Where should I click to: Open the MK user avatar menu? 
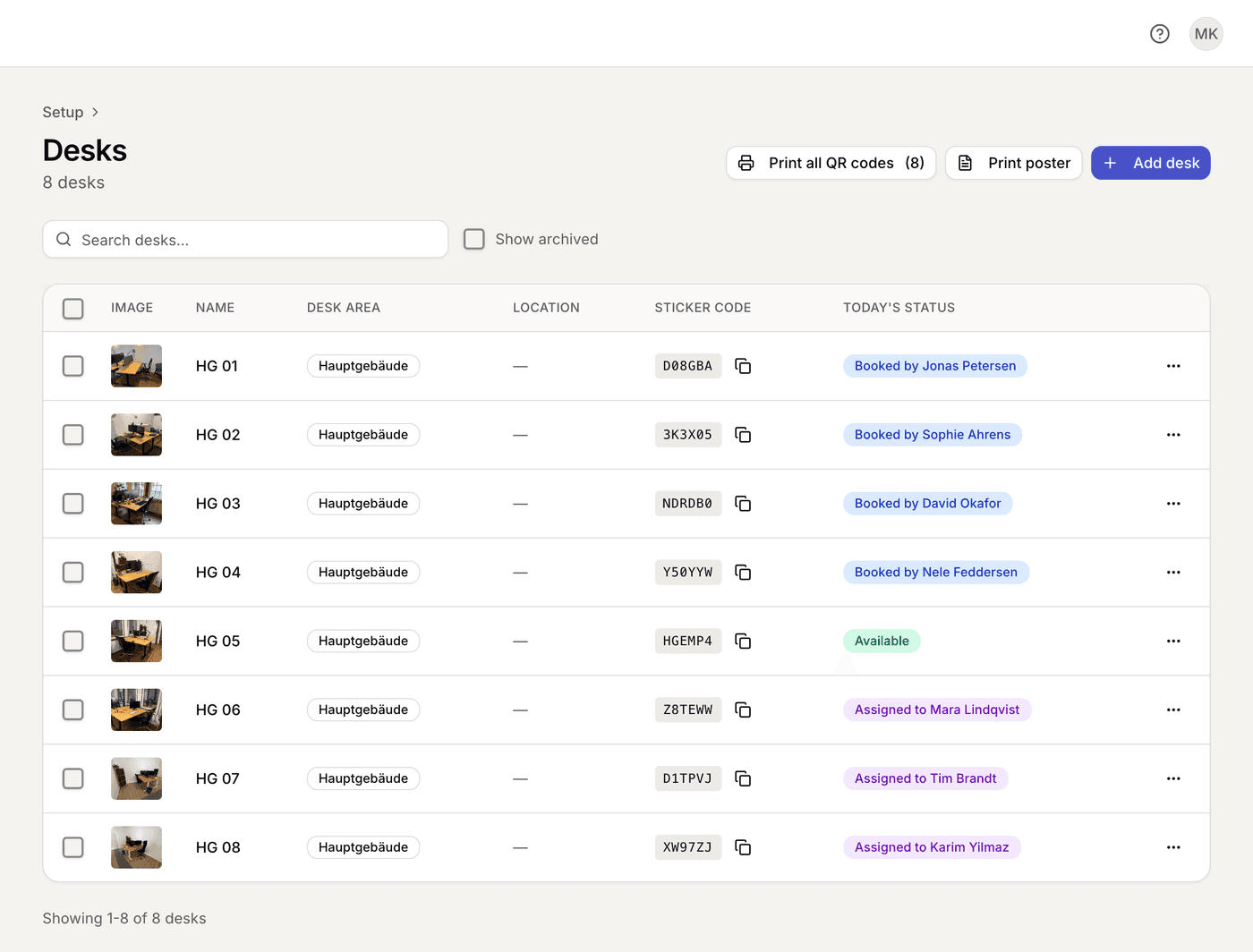1206,34
